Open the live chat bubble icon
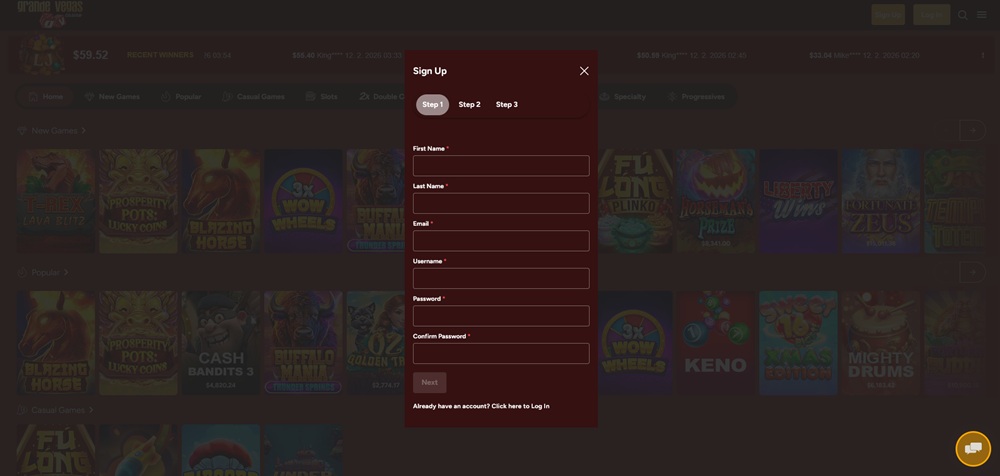1000x476 pixels. (973, 449)
